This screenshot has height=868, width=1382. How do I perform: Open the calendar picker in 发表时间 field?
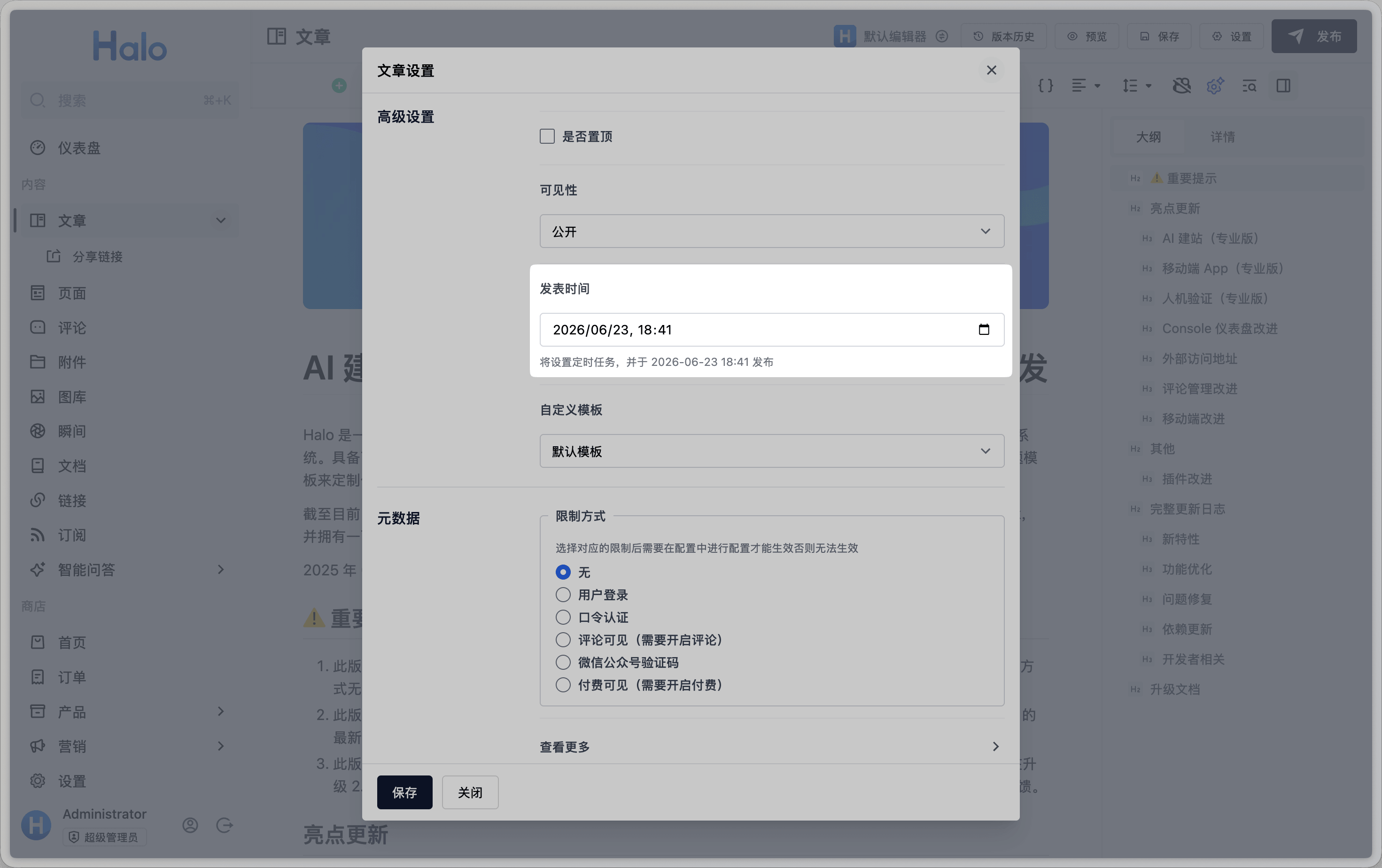[984, 329]
